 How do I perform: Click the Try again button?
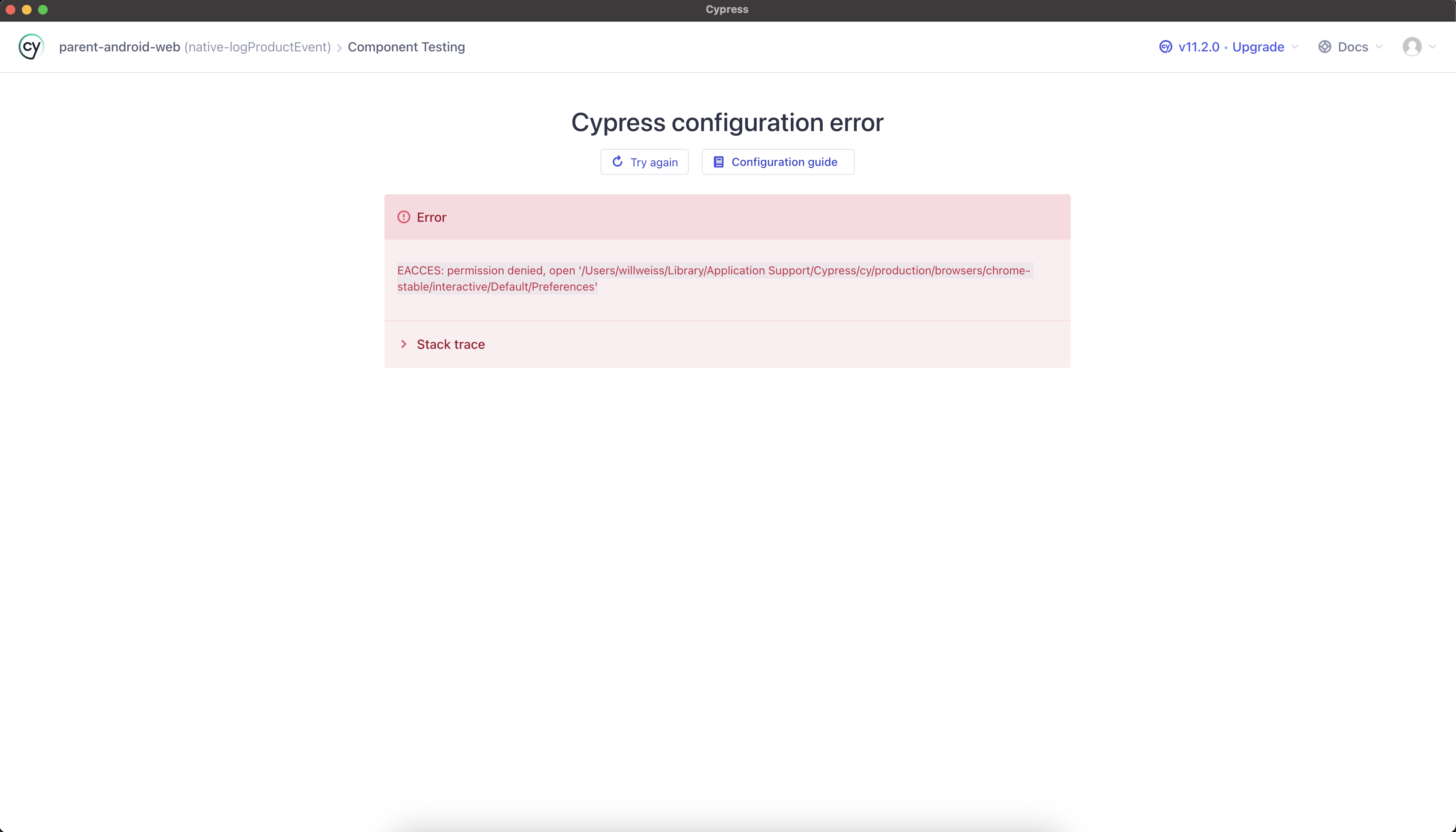(x=645, y=162)
